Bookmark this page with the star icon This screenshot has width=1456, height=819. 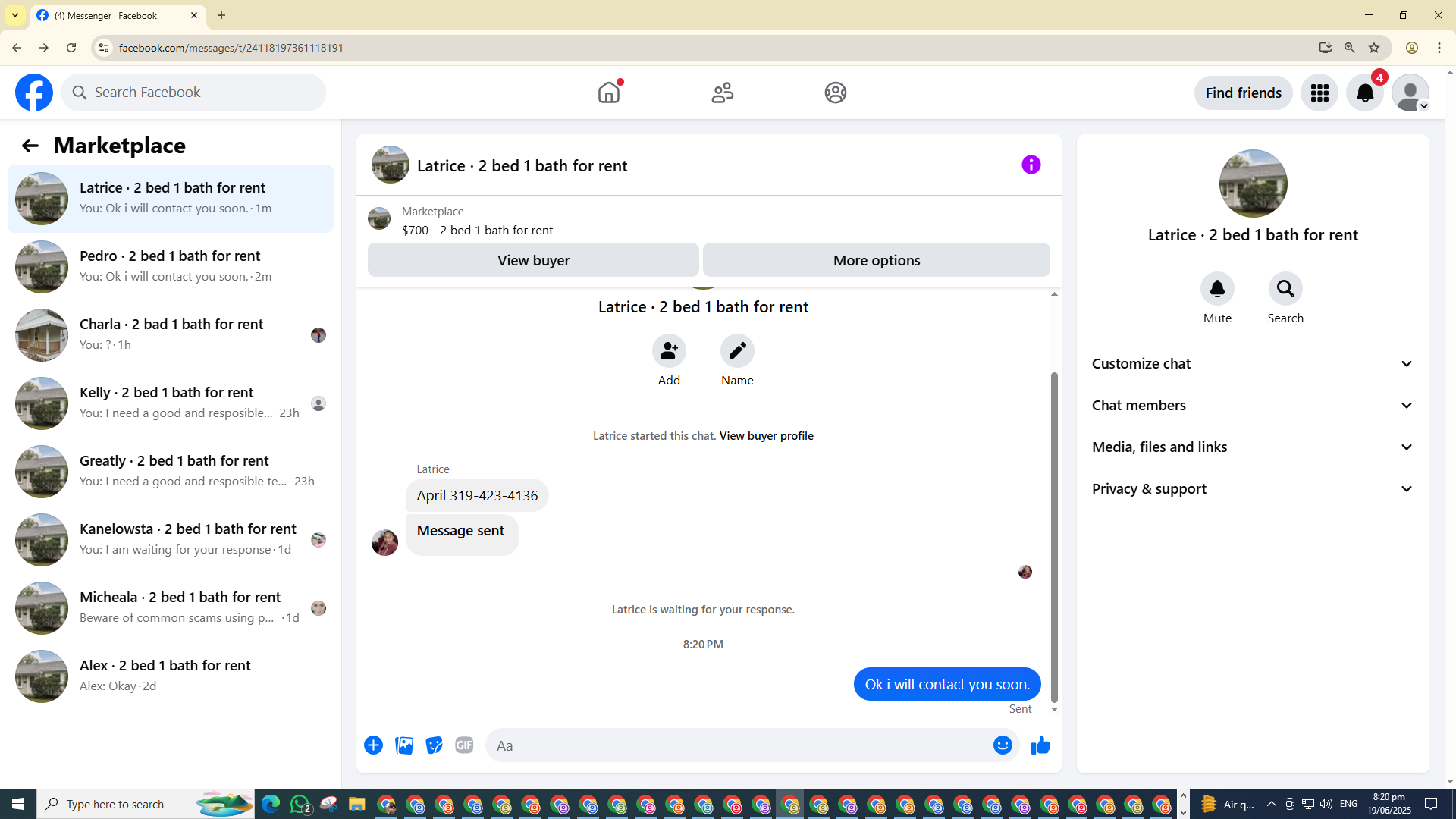pyautogui.click(x=1374, y=48)
